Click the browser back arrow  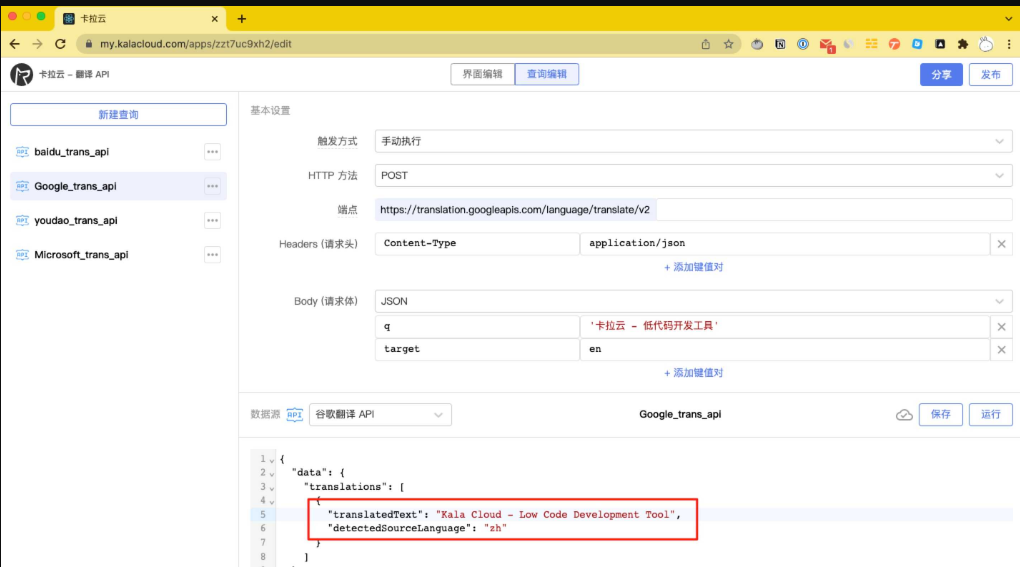tap(14, 44)
